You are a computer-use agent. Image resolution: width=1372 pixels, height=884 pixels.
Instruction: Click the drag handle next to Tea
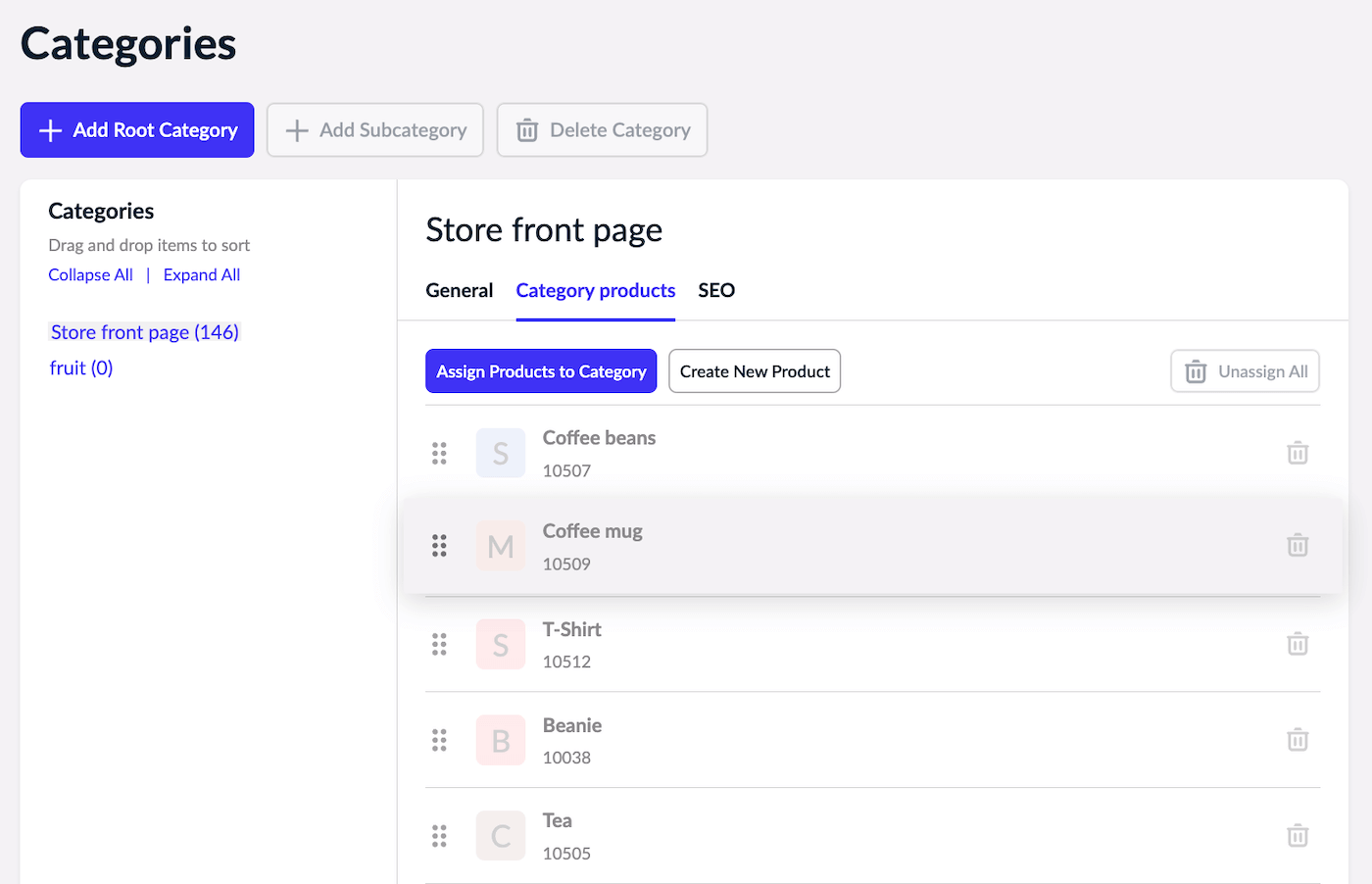(439, 836)
